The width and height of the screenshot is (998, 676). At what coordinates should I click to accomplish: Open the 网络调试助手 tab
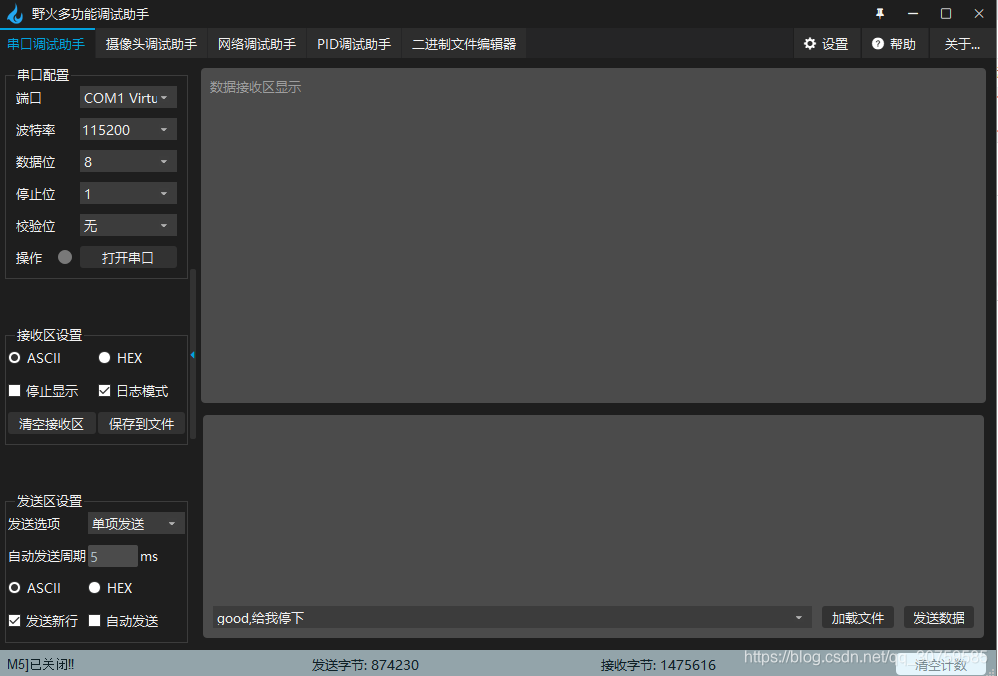coord(257,44)
